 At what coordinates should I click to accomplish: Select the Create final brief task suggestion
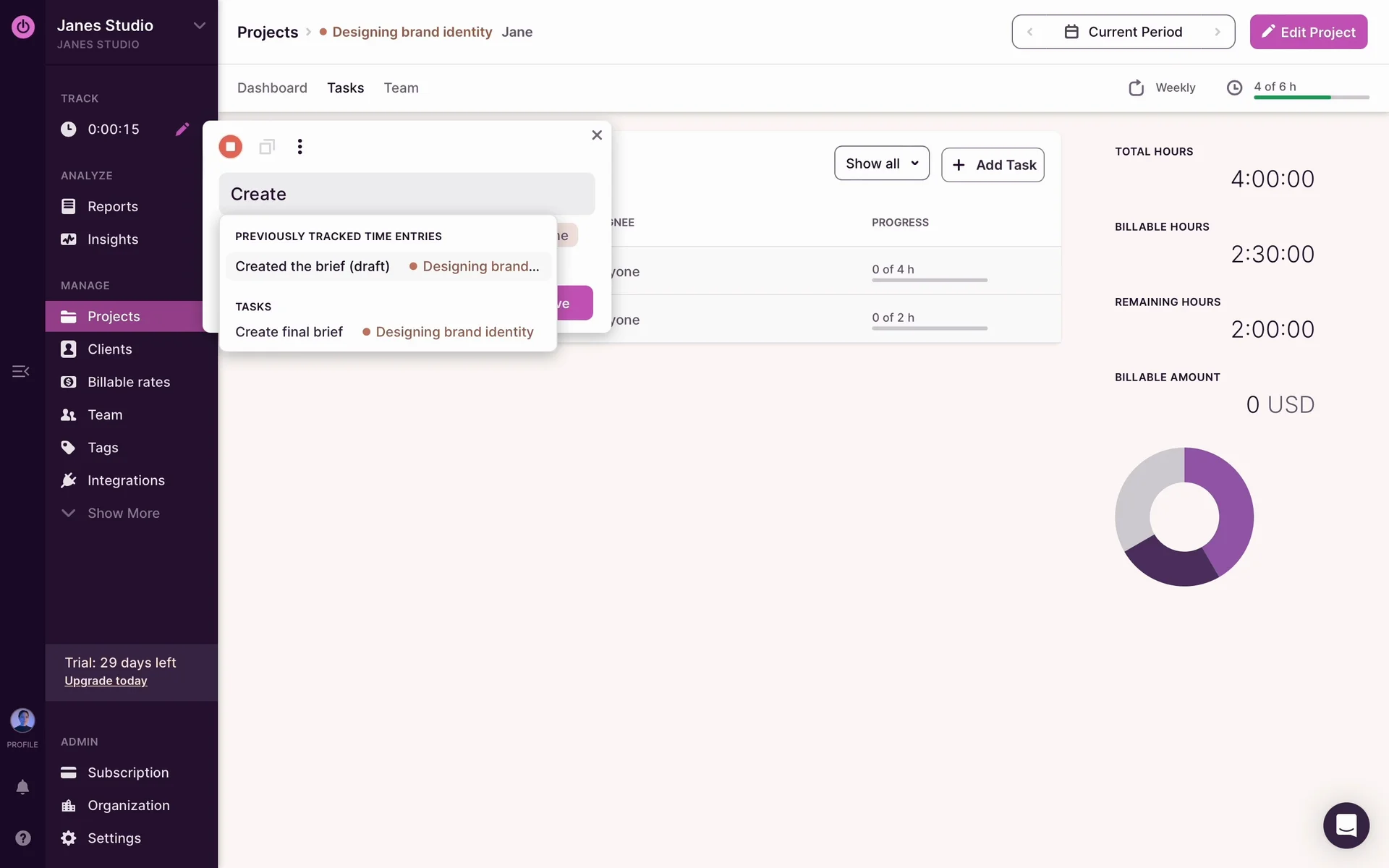(289, 332)
